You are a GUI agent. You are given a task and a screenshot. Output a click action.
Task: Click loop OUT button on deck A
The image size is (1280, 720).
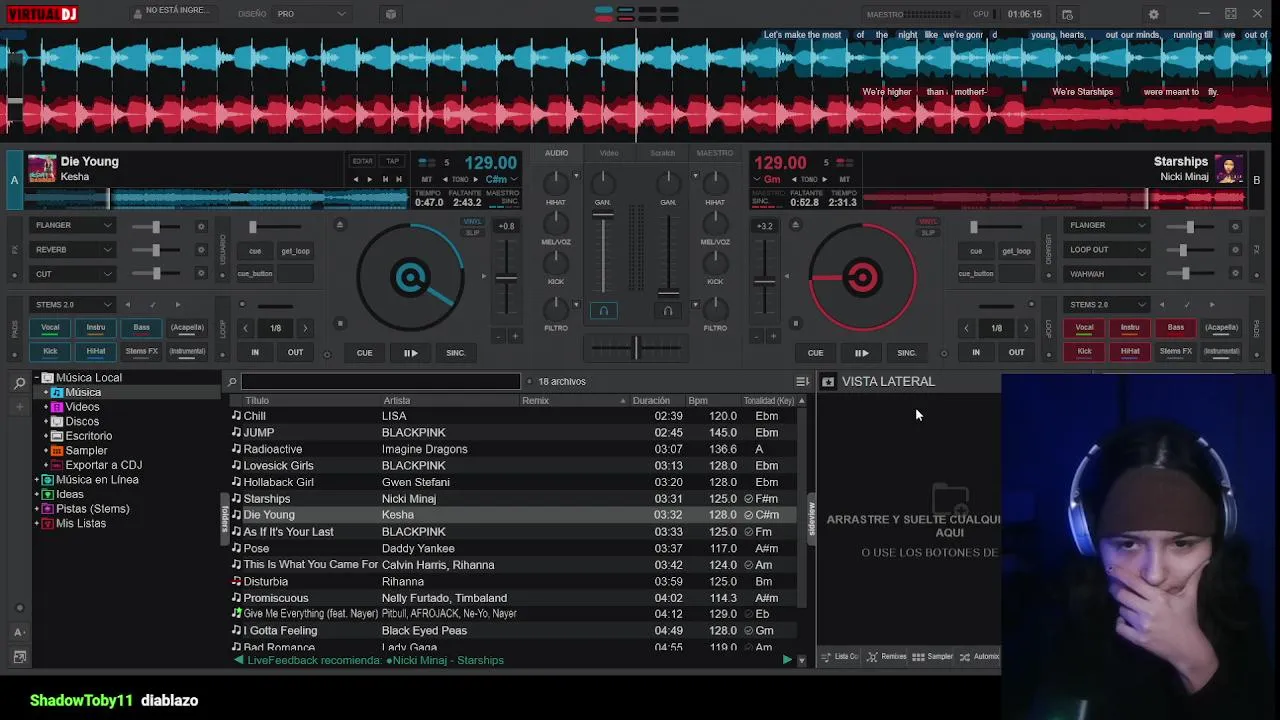coord(295,352)
